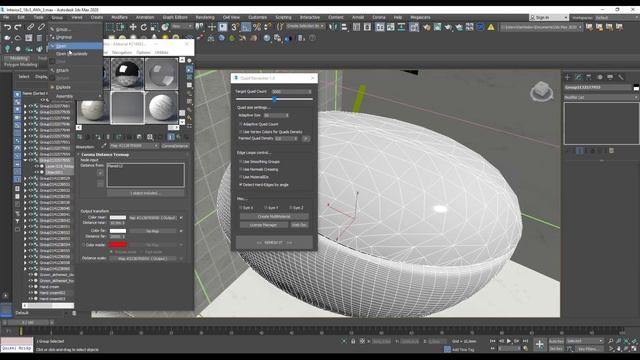Select the Link tool icon
The width and height of the screenshot is (640, 360).
[31, 27]
